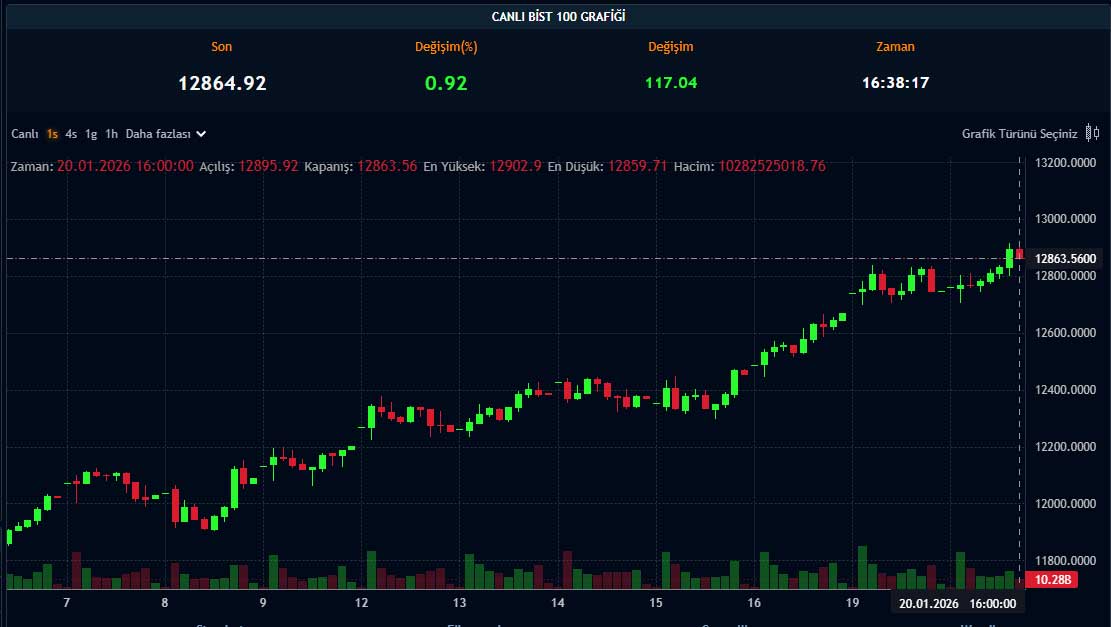Click the red 10.28B volume badge
Image resolution: width=1111 pixels, height=627 pixels.
1051,579
